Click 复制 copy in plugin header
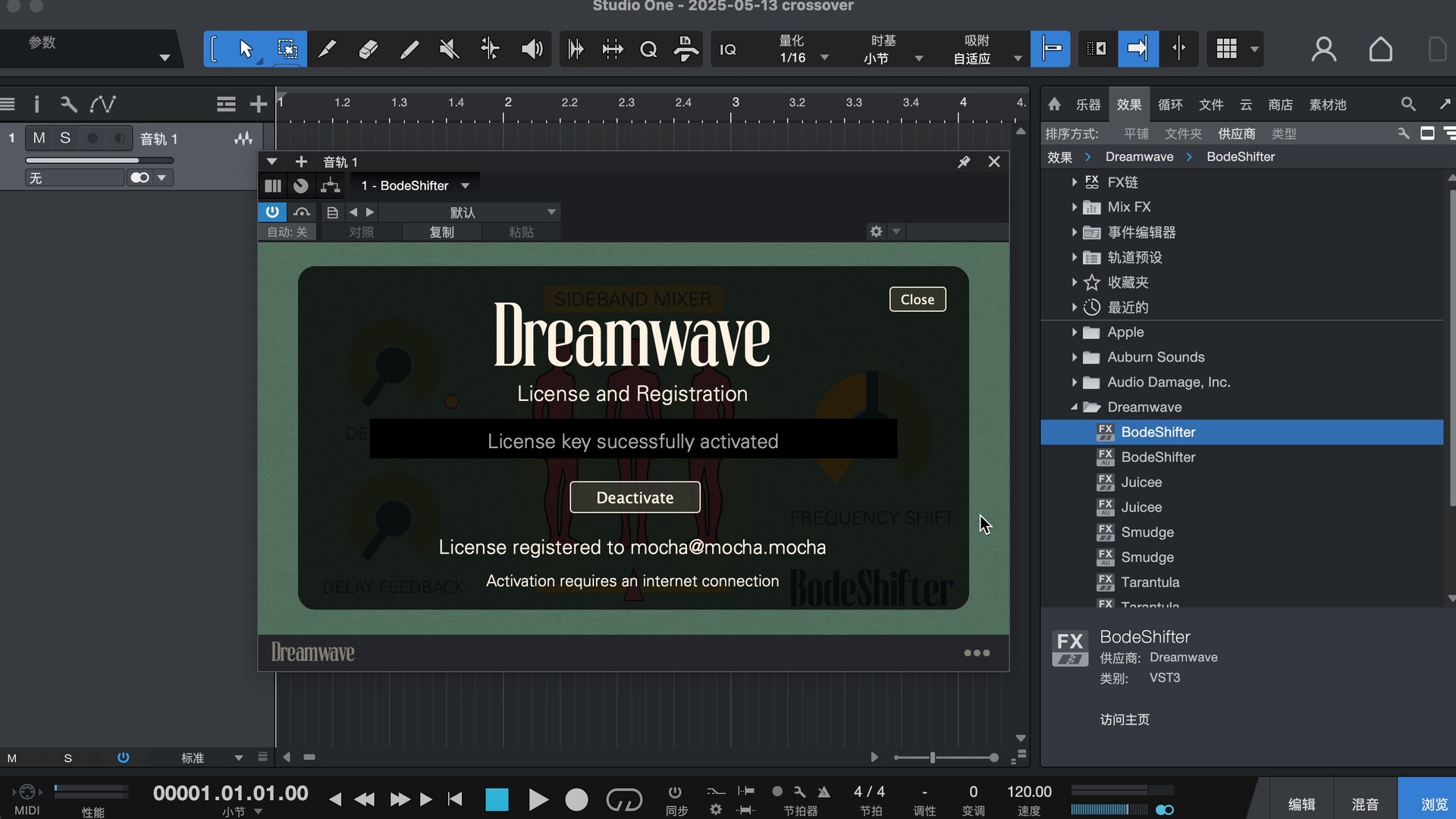 pyautogui.click(x=441, y=232)
